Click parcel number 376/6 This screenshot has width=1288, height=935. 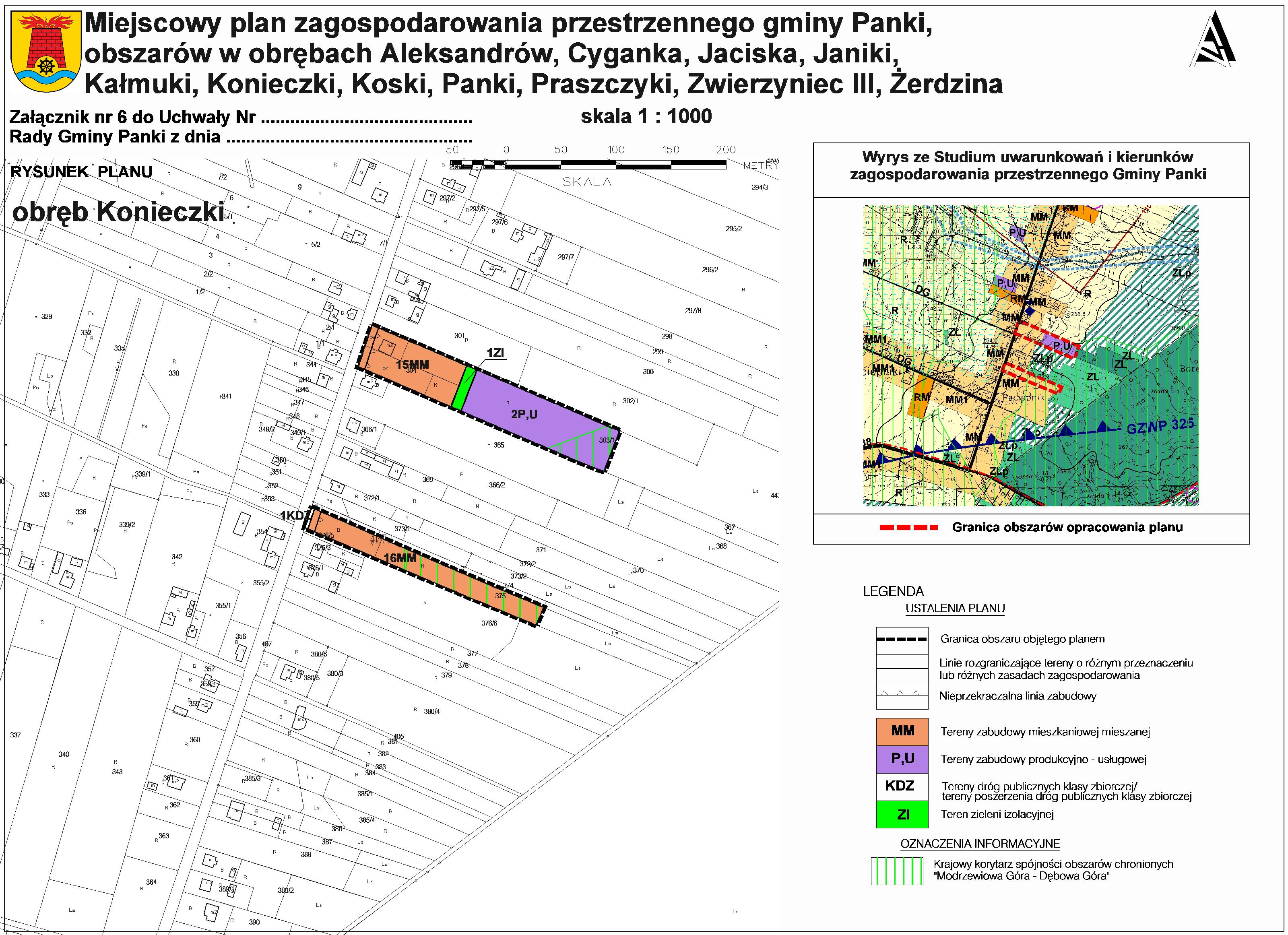coord(489,623)
